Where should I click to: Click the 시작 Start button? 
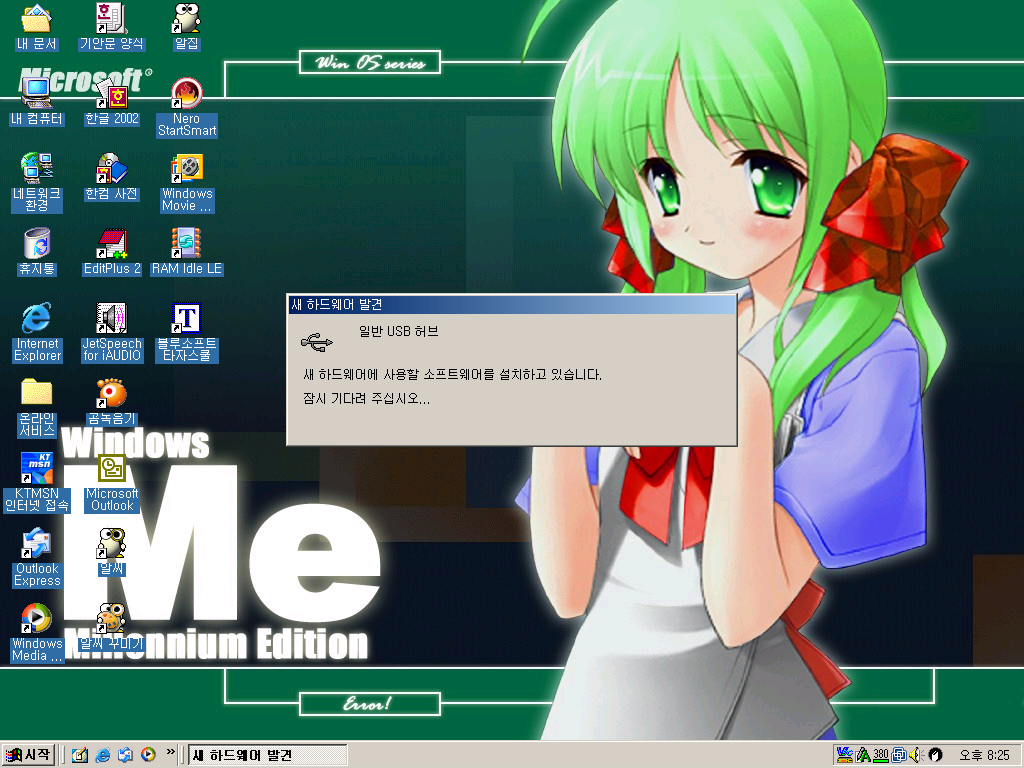click(28, 755)
